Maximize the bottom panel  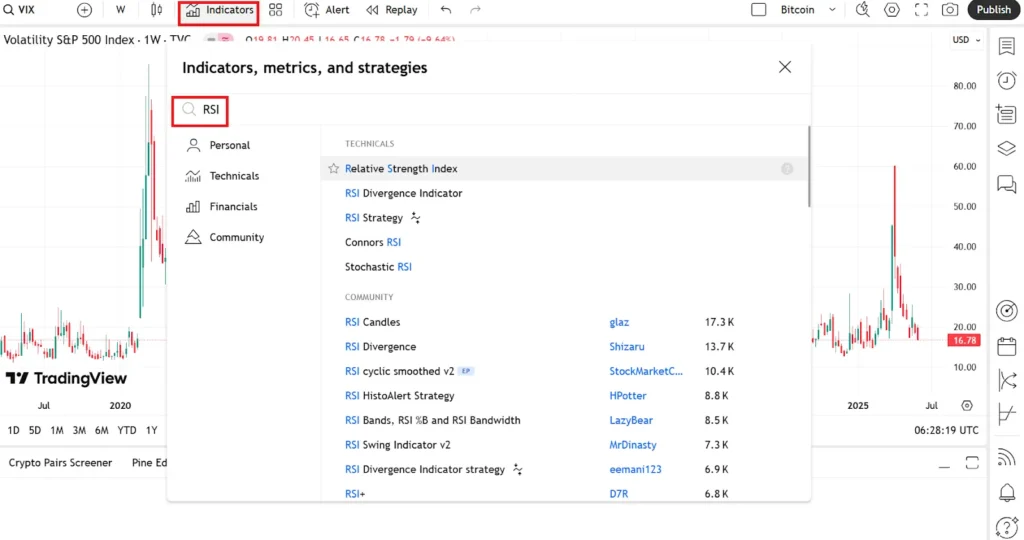coord(972,463)
